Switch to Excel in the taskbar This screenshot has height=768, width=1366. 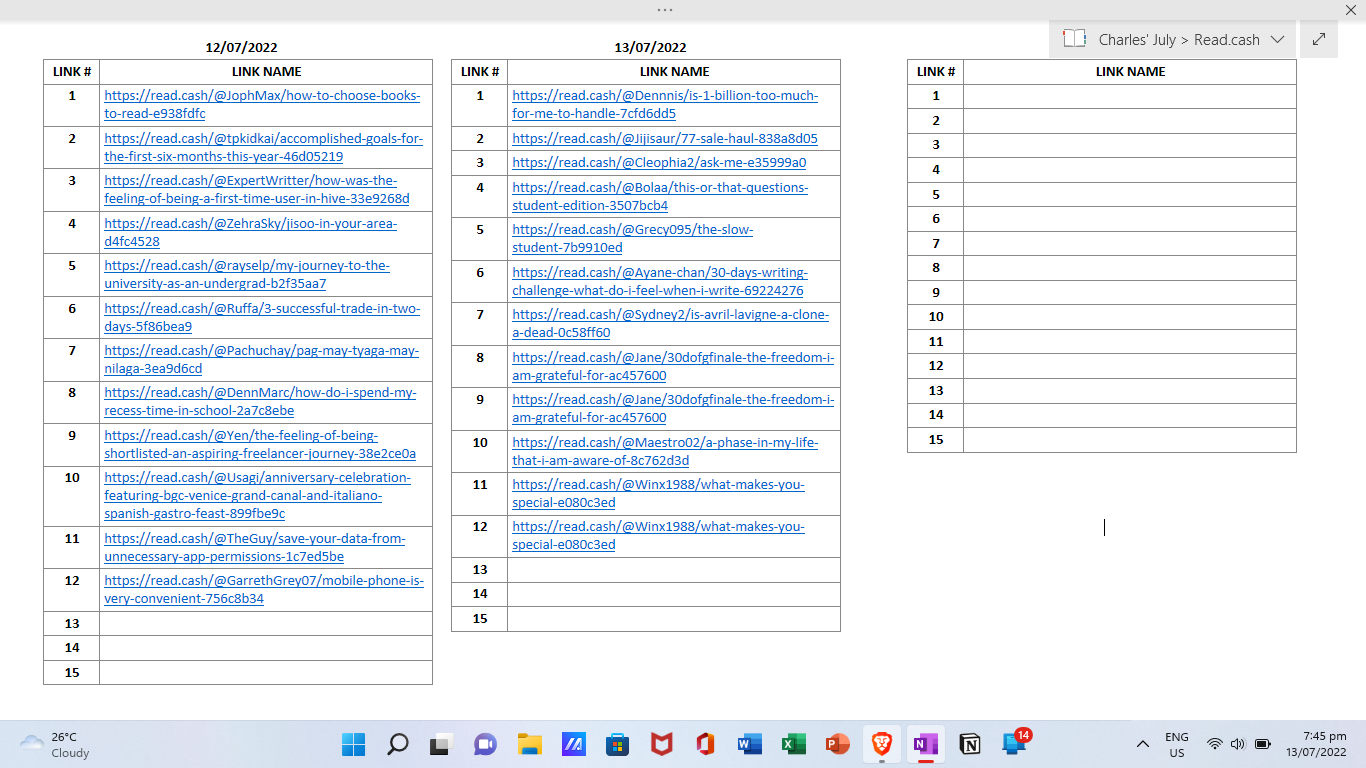tap(793, 744)
